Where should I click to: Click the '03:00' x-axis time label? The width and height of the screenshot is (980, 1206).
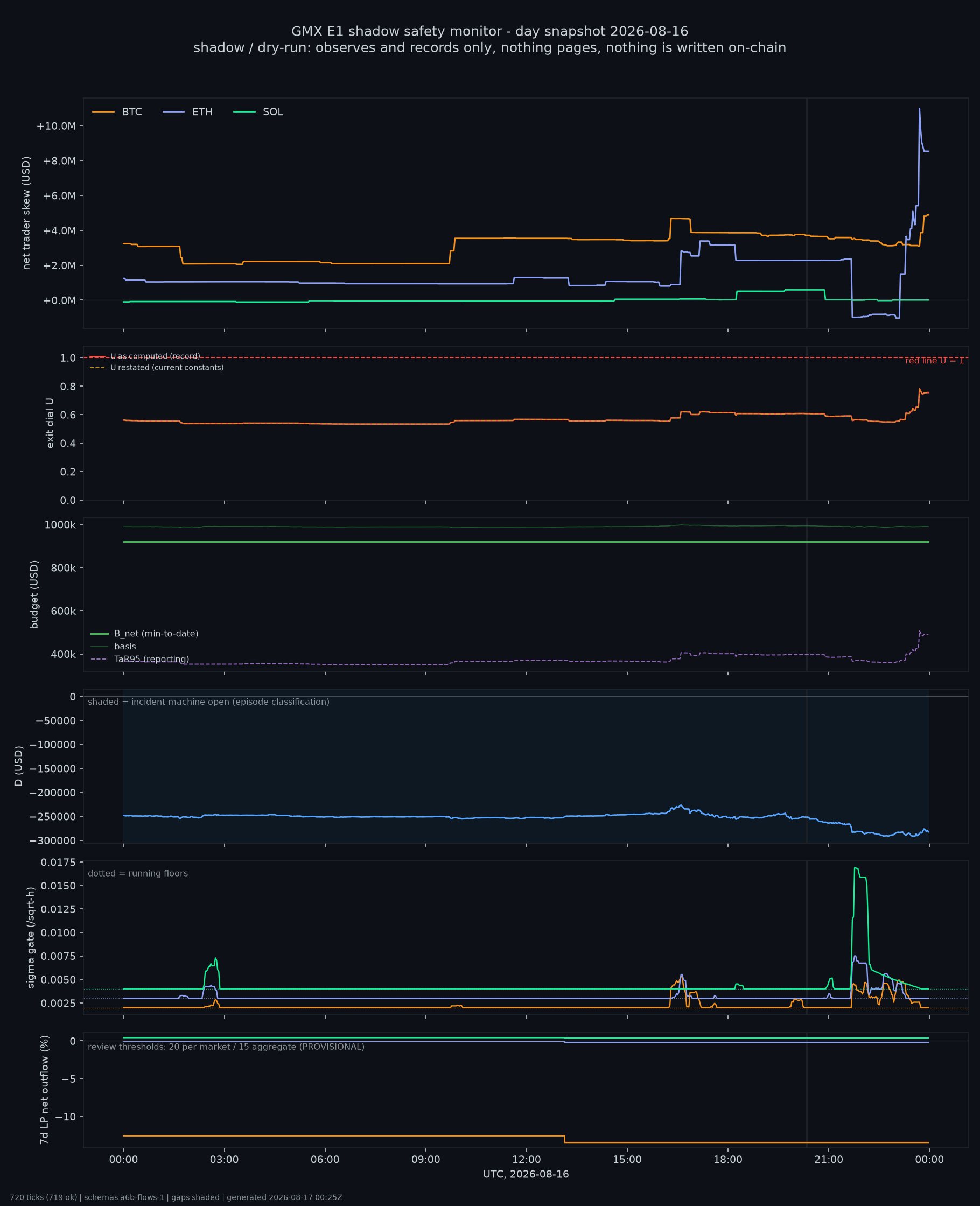click(224, 1160)
